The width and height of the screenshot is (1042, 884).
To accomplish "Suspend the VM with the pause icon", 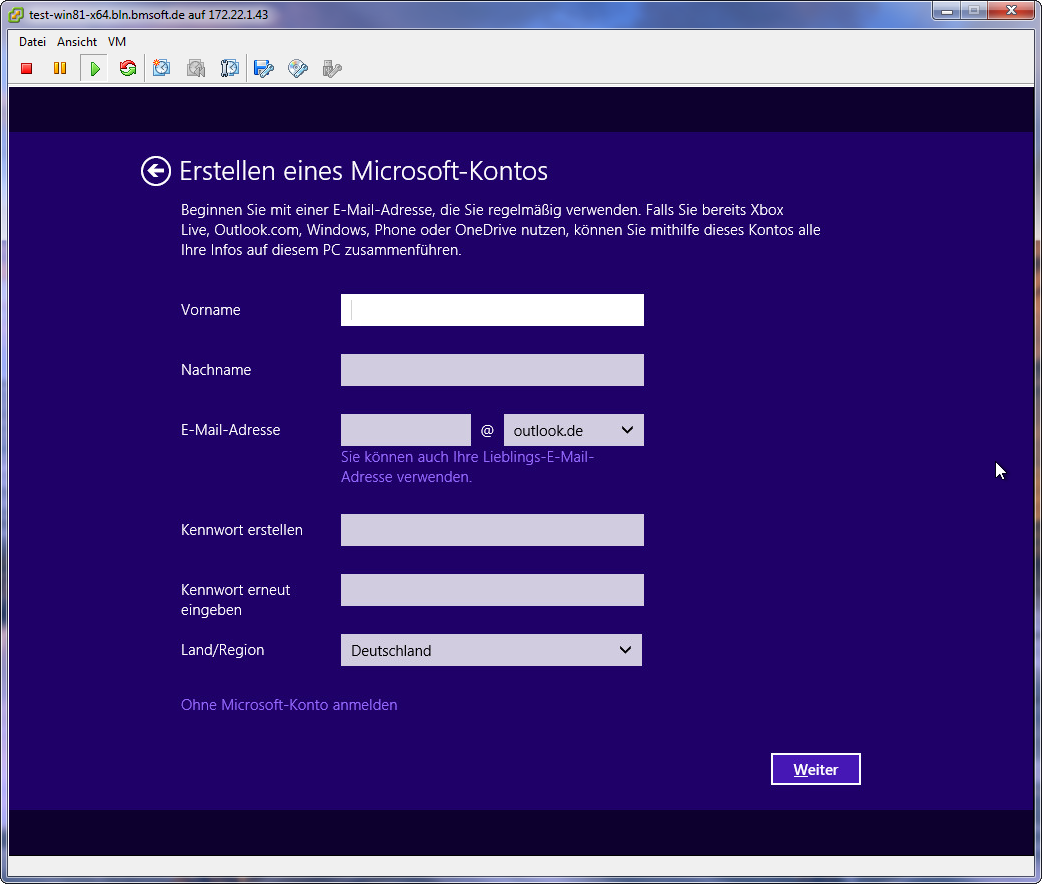I will tap(60, 68).
